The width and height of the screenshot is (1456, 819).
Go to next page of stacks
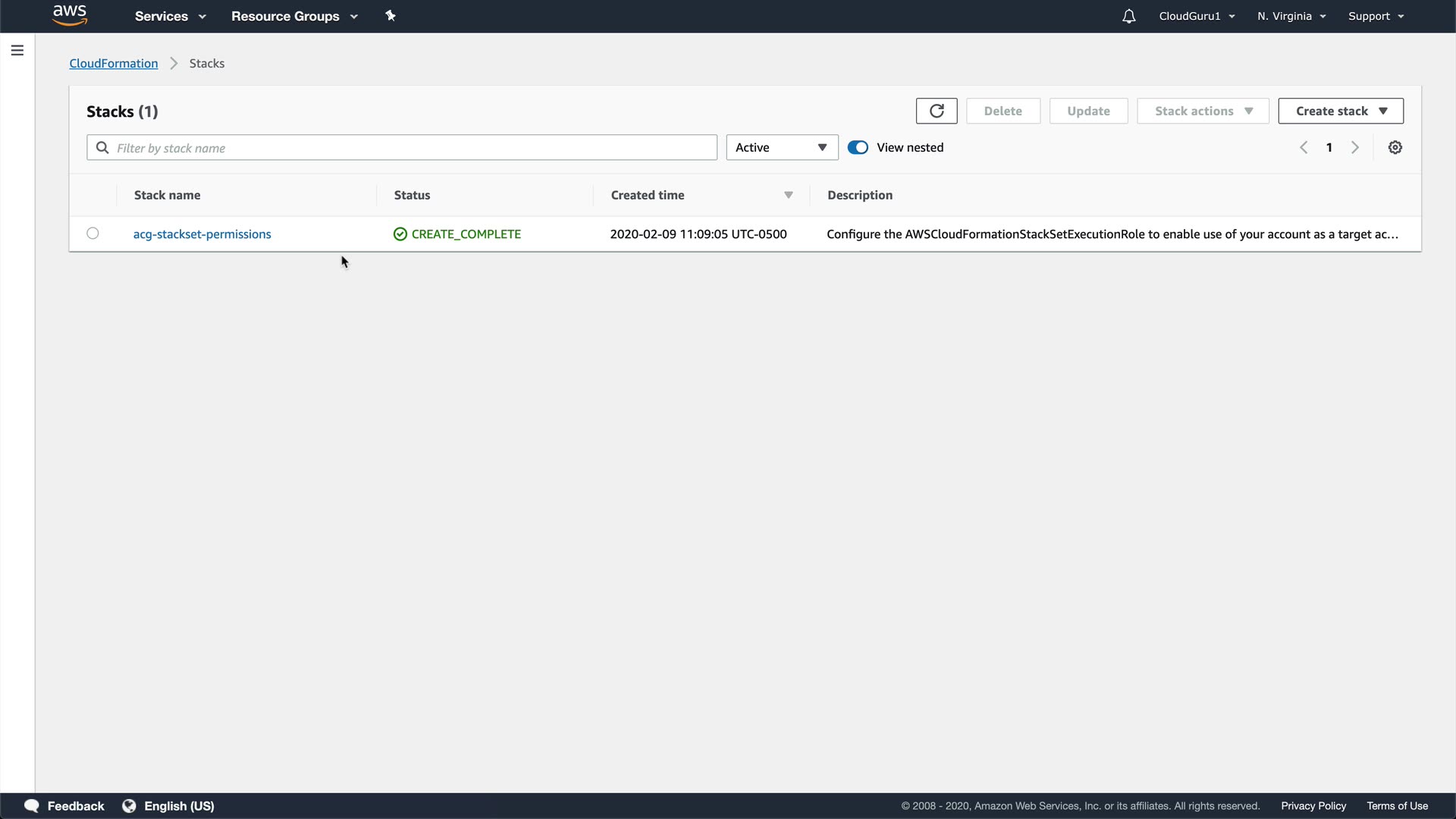[x=1355, y=148]
